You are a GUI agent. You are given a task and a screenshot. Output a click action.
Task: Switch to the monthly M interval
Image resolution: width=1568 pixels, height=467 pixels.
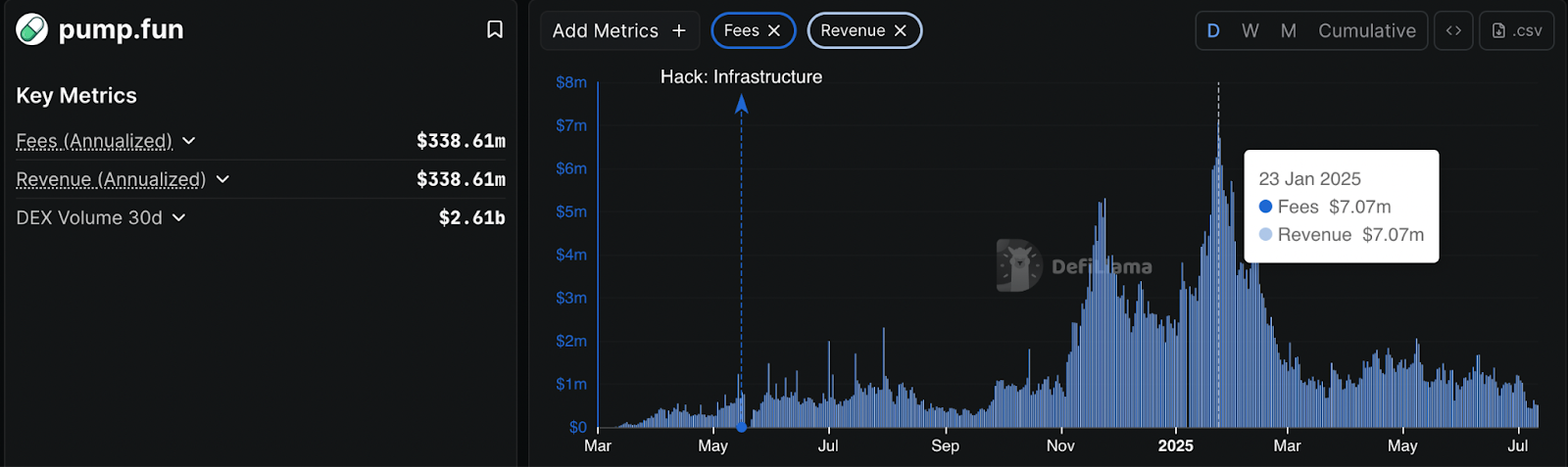(1288, 31)
